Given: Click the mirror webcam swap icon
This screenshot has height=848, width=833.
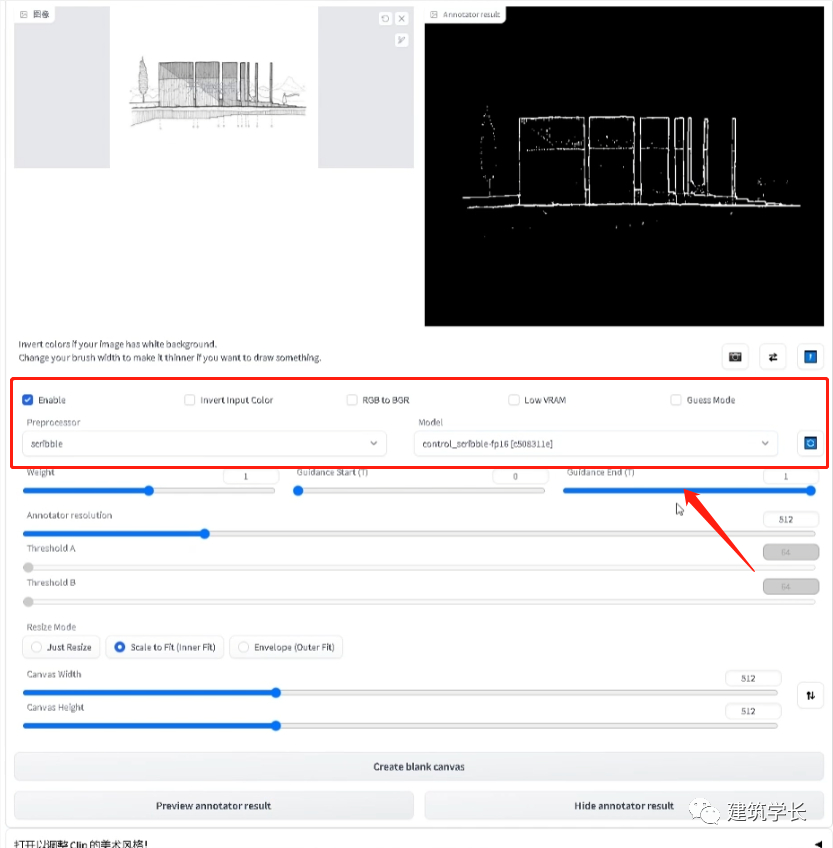Looking at the screenshot, I should (x=774, y=357).
